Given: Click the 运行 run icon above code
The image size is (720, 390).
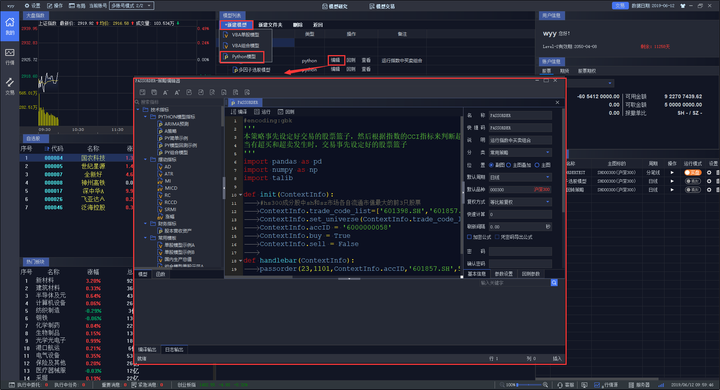Looking at the screenshot, I should pos(262,112).
